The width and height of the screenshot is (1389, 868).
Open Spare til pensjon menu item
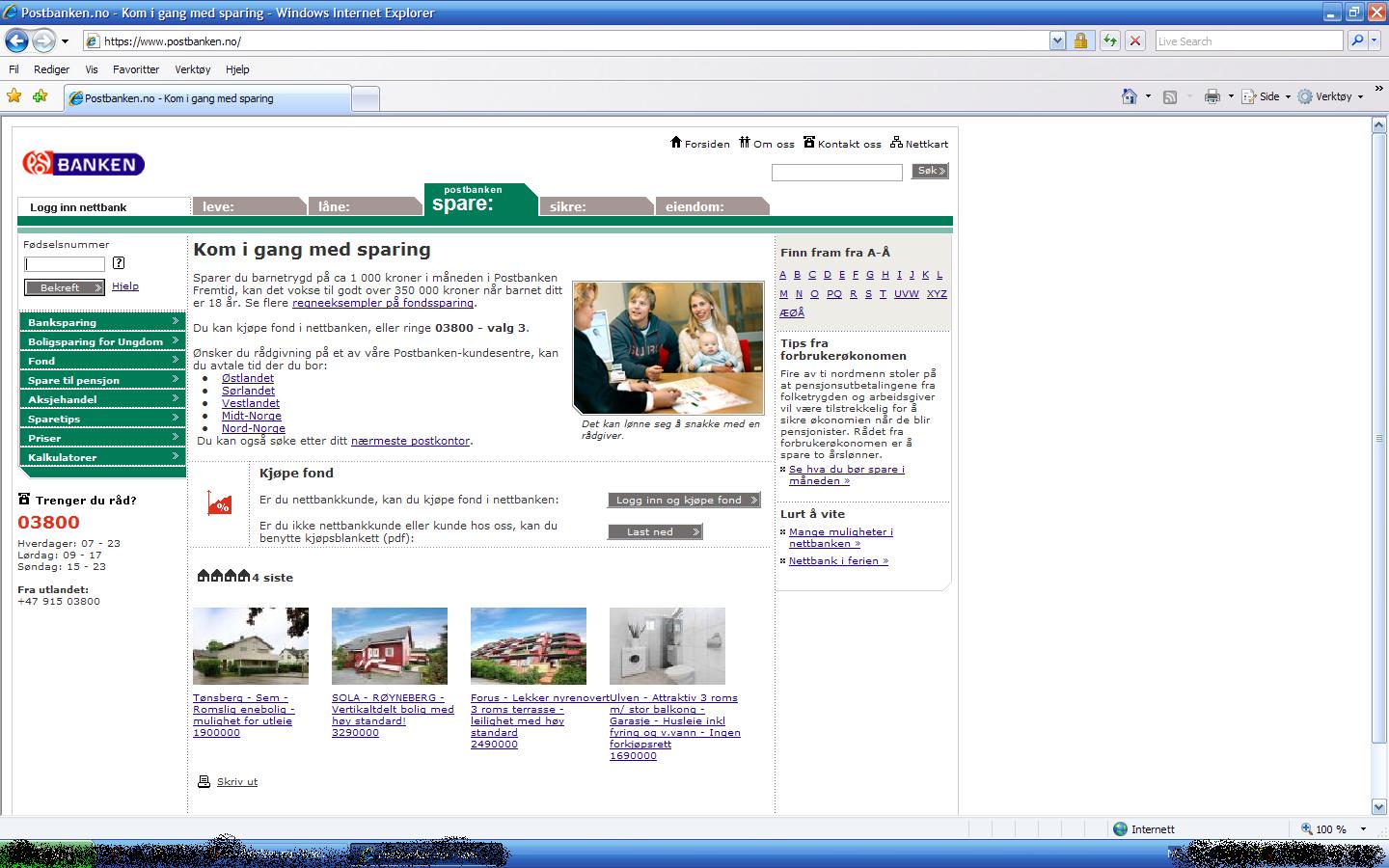tap(102, 379)
